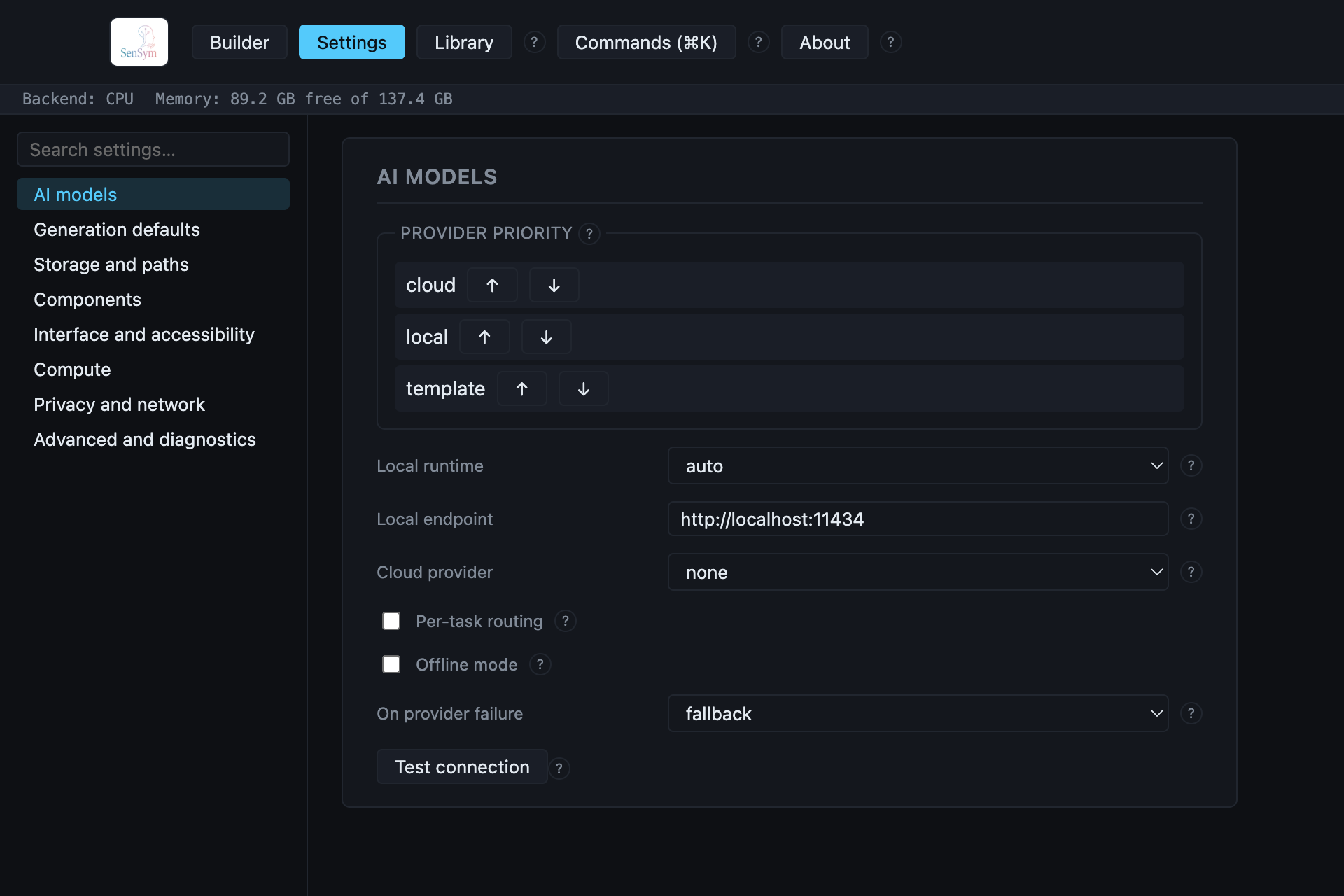Show help for Per-task routing
The image size is (1344, 896).
[565, 621]
